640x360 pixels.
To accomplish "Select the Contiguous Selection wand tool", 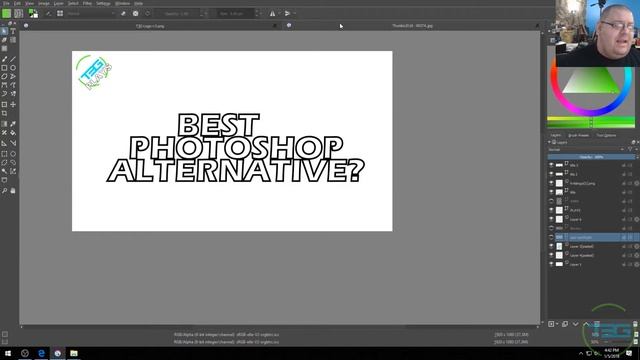I will pyautogui.click(x=4, y=171).
